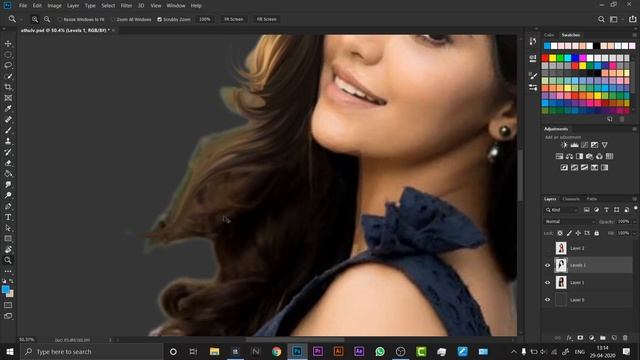Image resolution: width=640 pixels, height=360 pixels.
Task: Pick the red swatch in Swatches
Action: pos(545,58)
